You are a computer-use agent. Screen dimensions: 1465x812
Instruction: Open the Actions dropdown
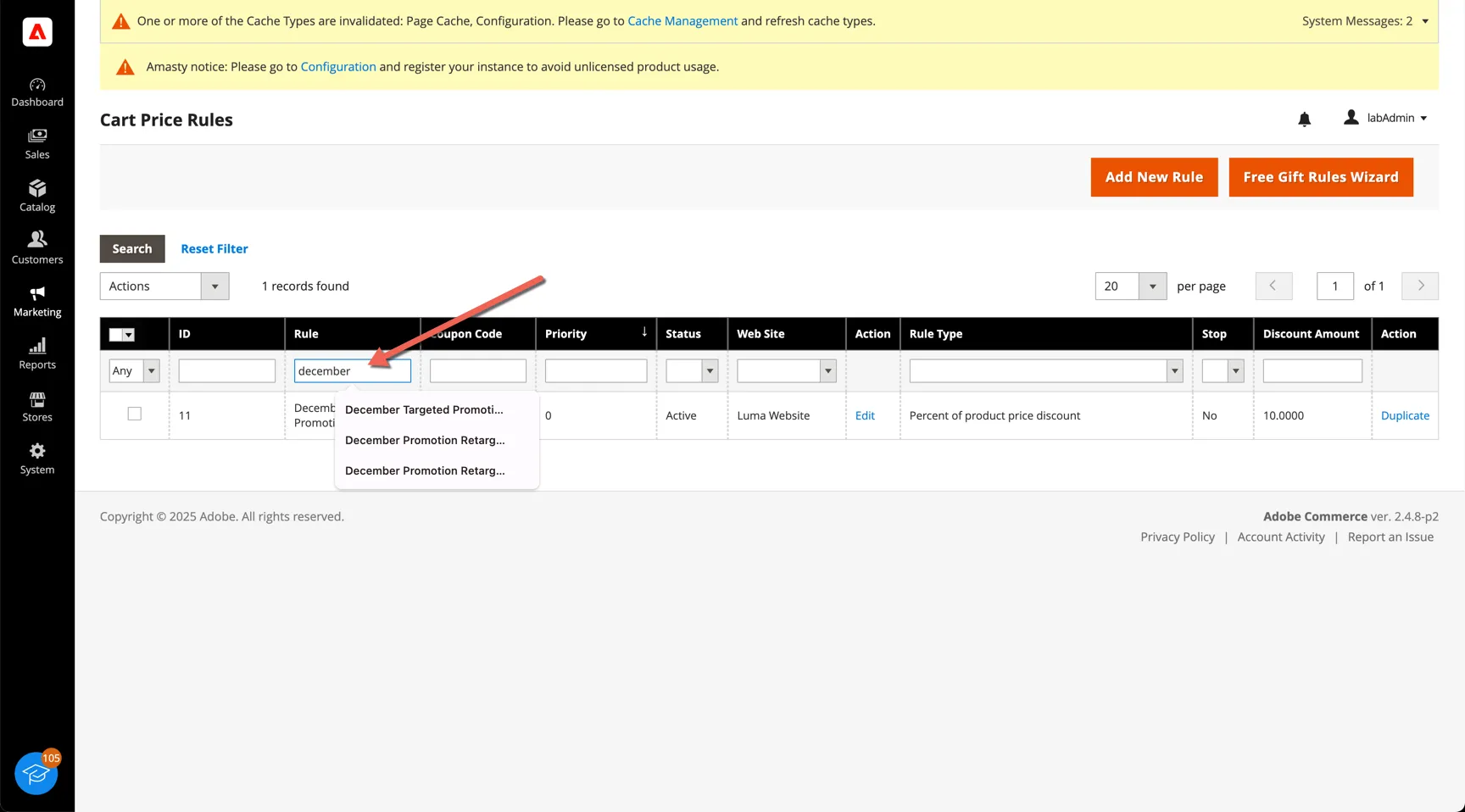pyautogui.click(x=164, y=286)
